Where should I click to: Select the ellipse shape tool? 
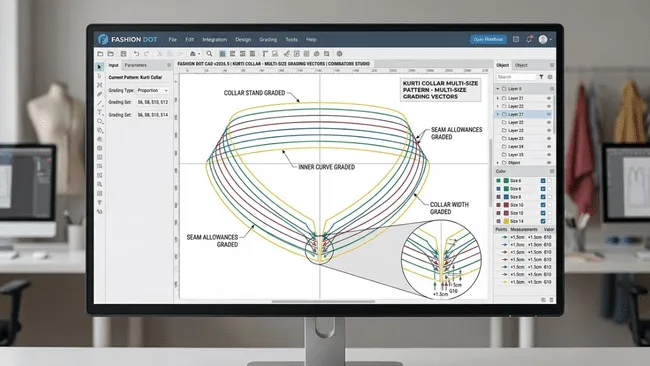coord(99,121)
